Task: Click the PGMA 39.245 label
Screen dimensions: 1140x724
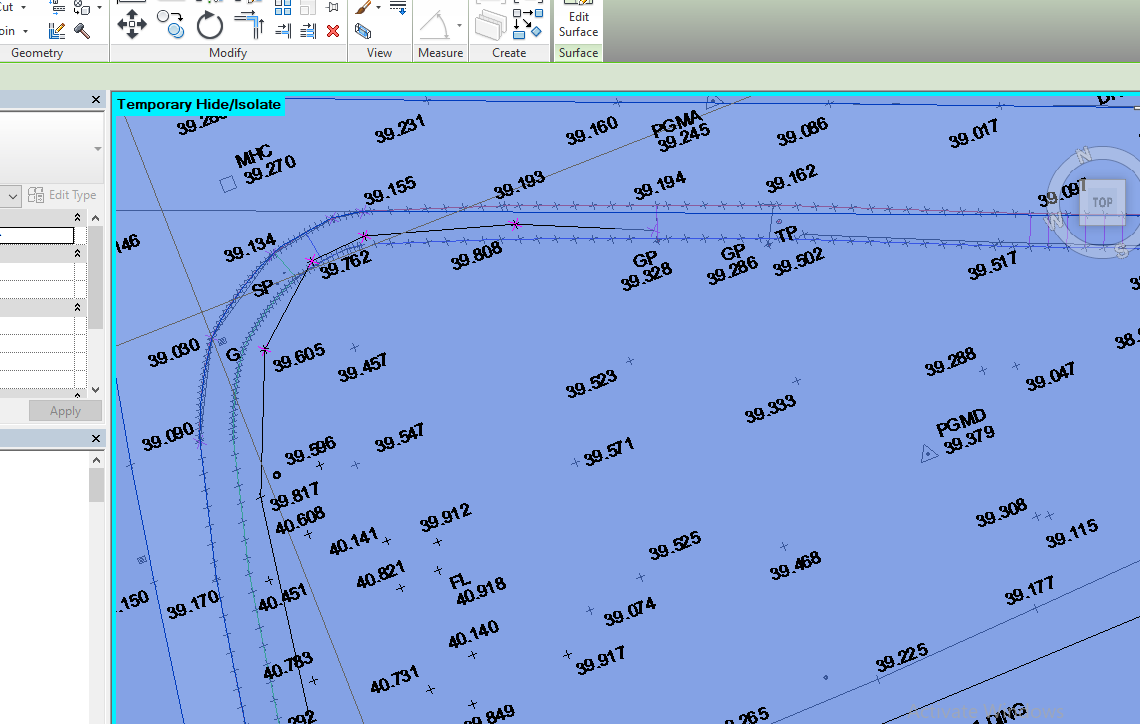Action: pyautogui.click(x=680, y=130)
